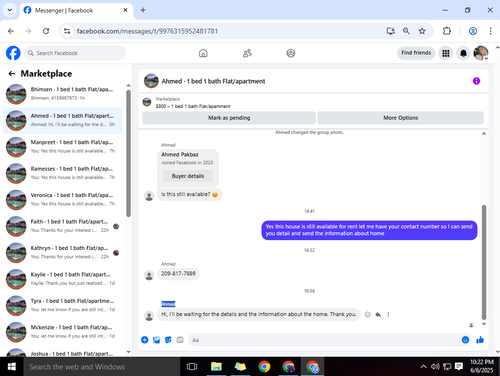This screenshot has width=500, height=376.
Task: Go back from the Marketplace chat list
Action: click(12, 74)
